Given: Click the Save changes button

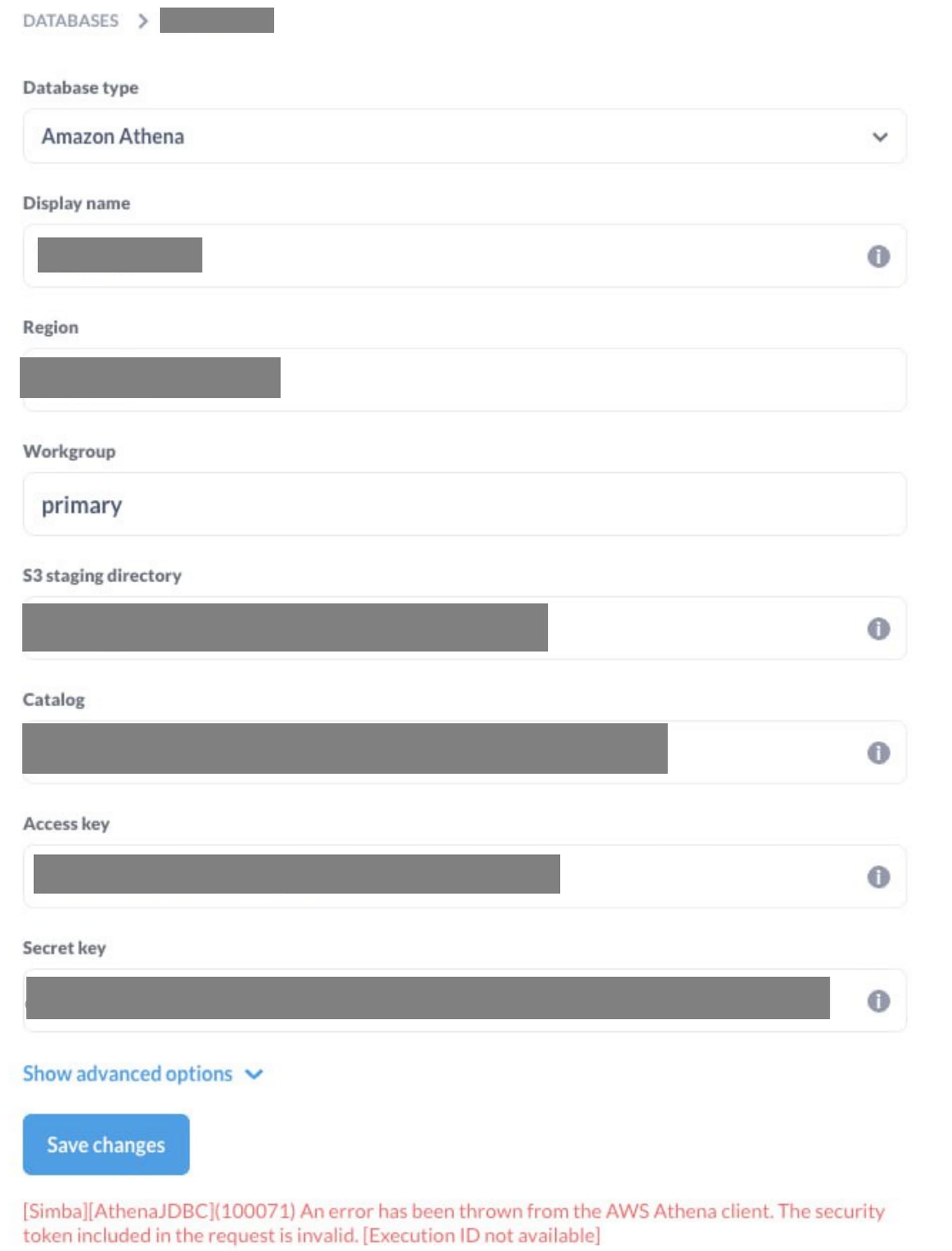Looking at the screenshot, I should [x=106, y=1144].
